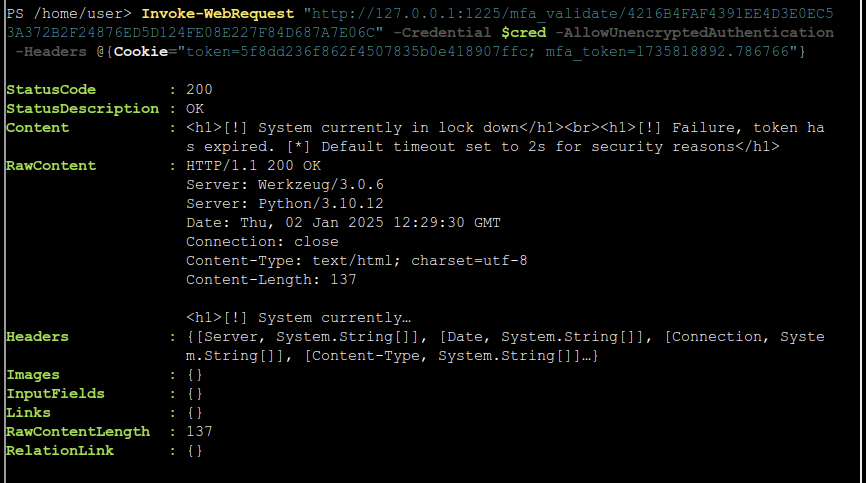Click the 'System currently in lock down' text

coord(388,128)
